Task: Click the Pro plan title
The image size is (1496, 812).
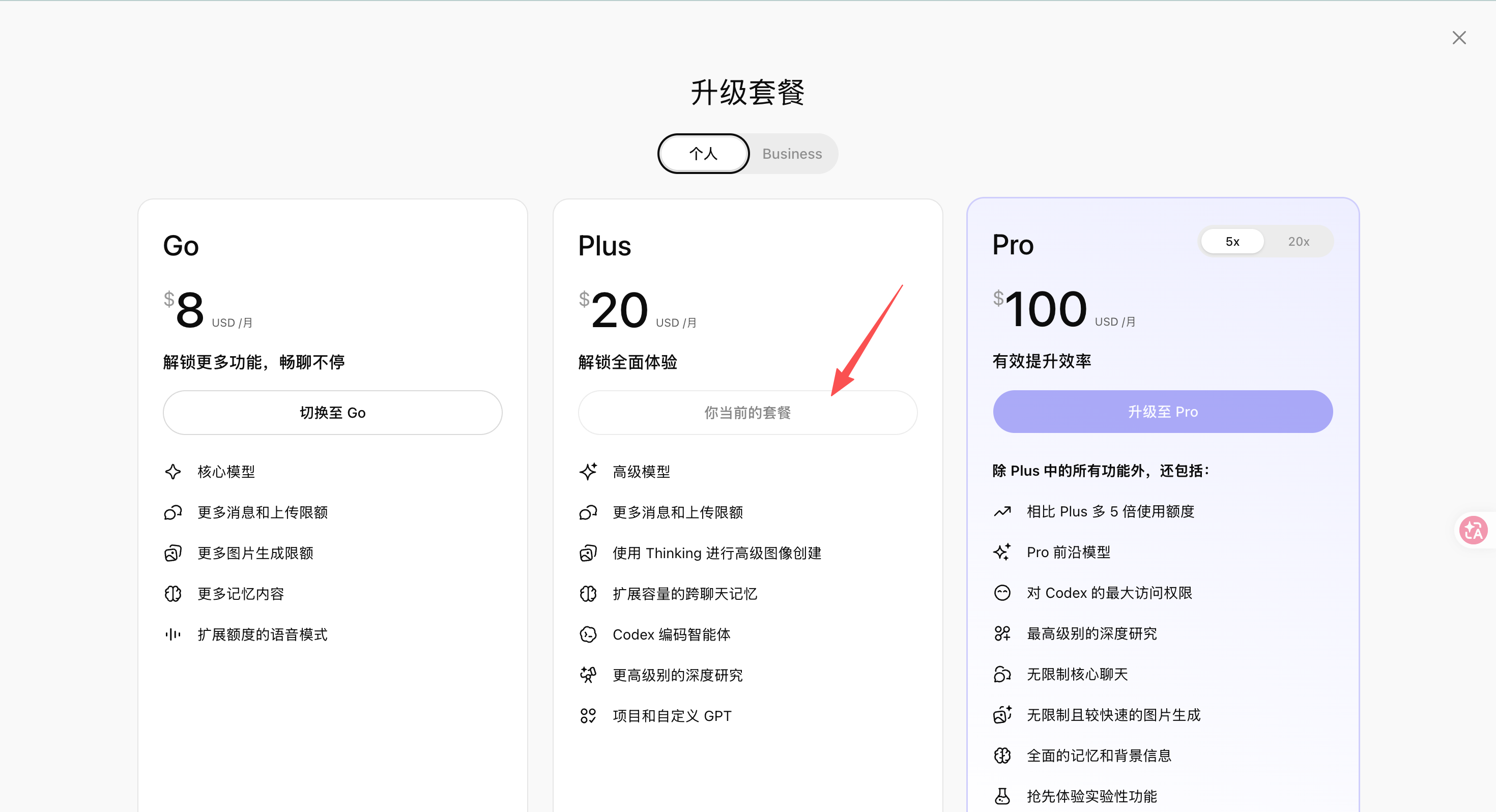Action: tap(1013, 245)
